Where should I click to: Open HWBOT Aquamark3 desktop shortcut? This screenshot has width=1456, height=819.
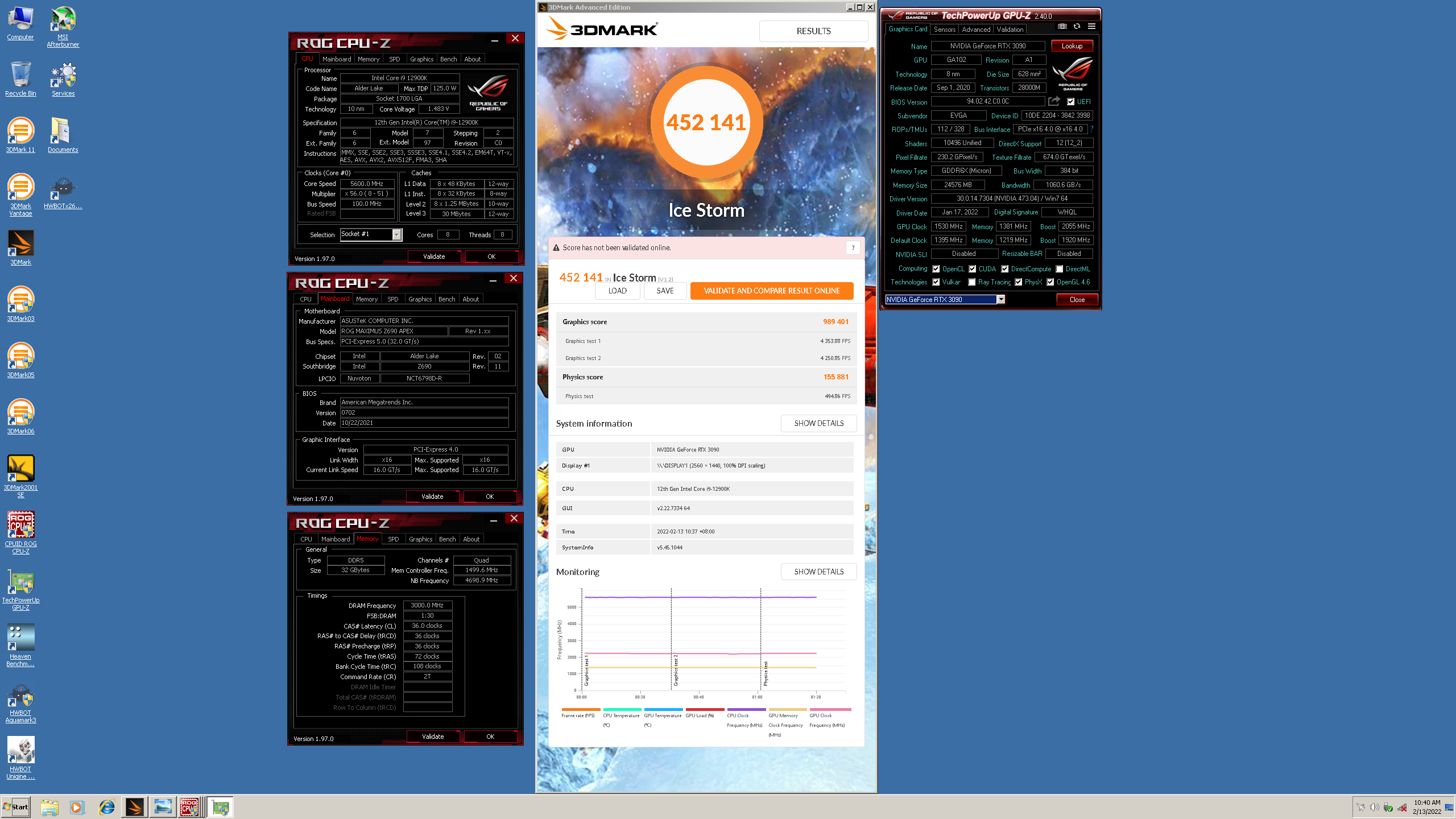pyautogui.click(x=20, y=702)
